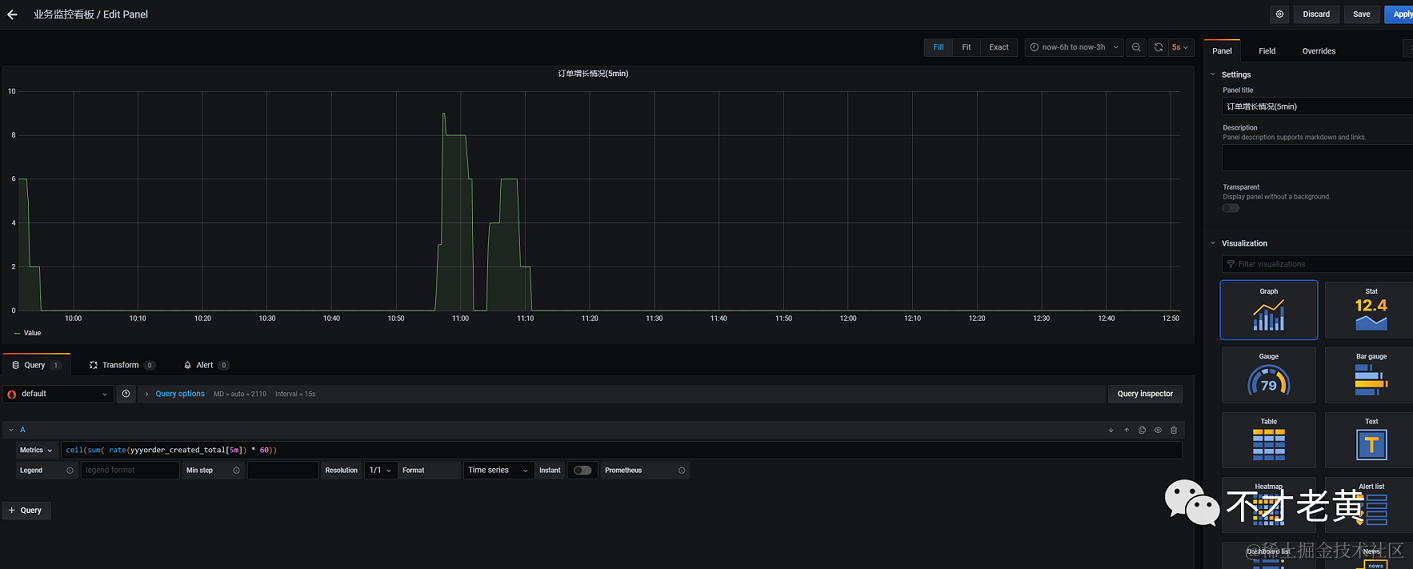Image resolution: width=1413 pixels, height=569 pixels.
Task: Switch to the Alert tab
Action: (206, 365)
